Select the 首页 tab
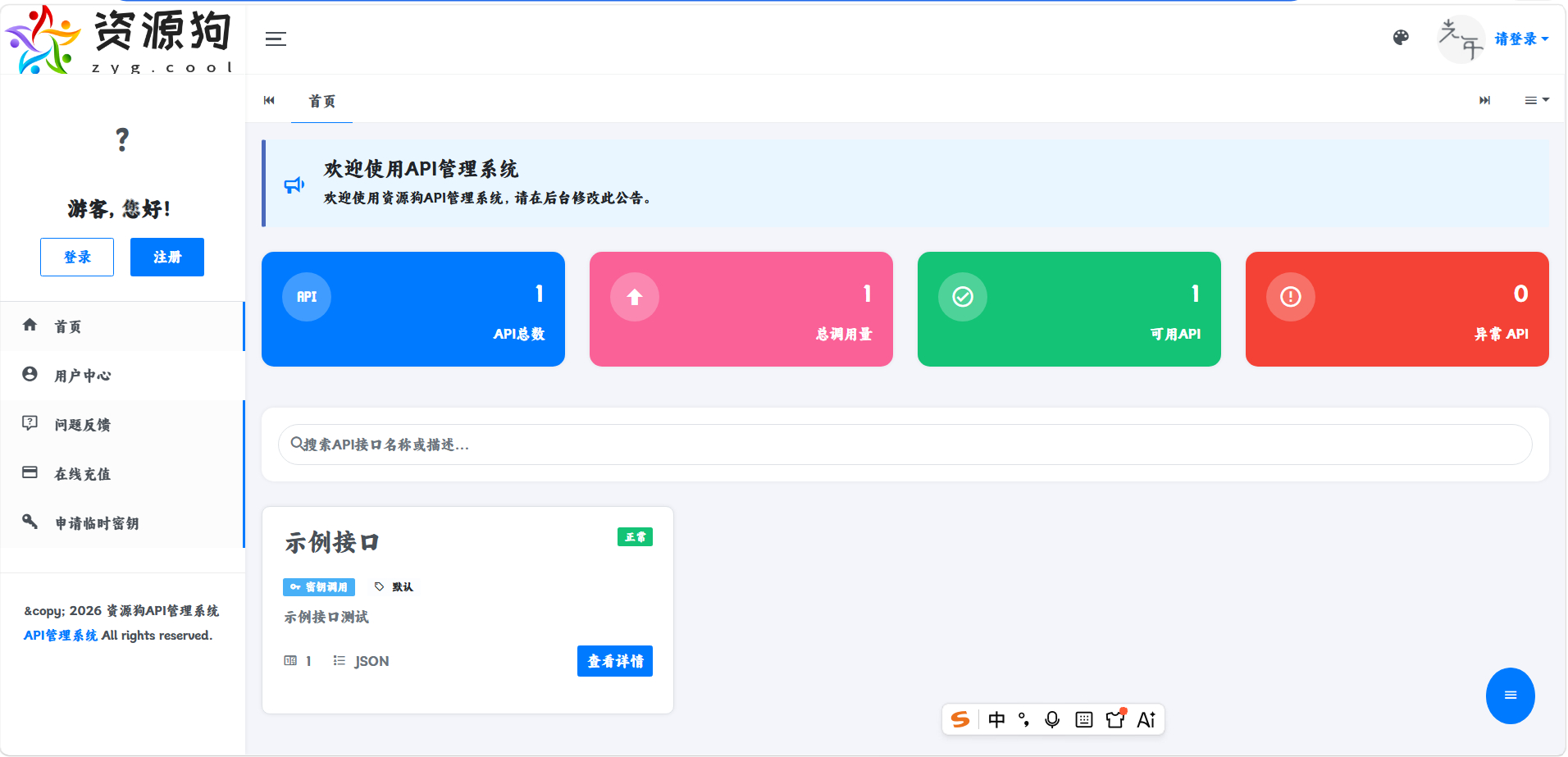The height and width of the screenshot is (757, 1568). pyautogui.click(x=321, y=101)
